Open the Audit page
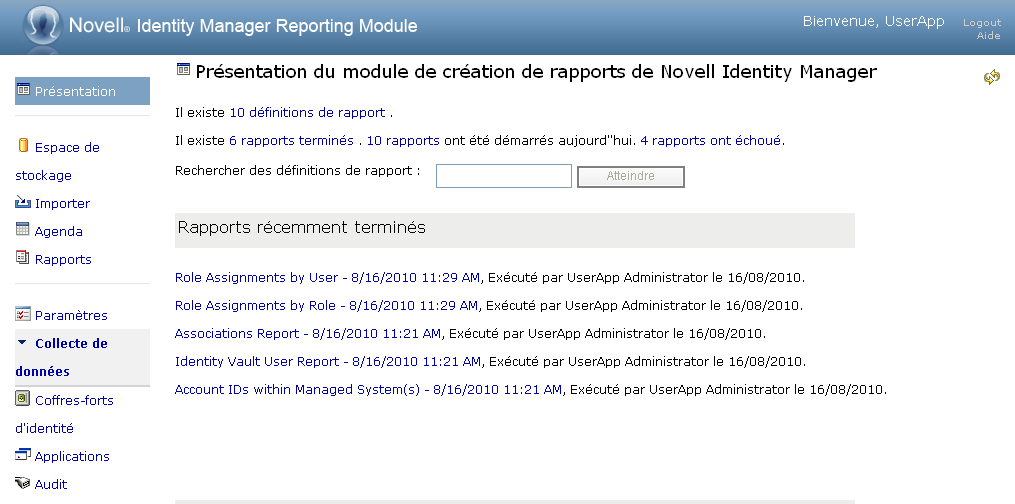Screen dimensions: 1015x504 point(50,484)
